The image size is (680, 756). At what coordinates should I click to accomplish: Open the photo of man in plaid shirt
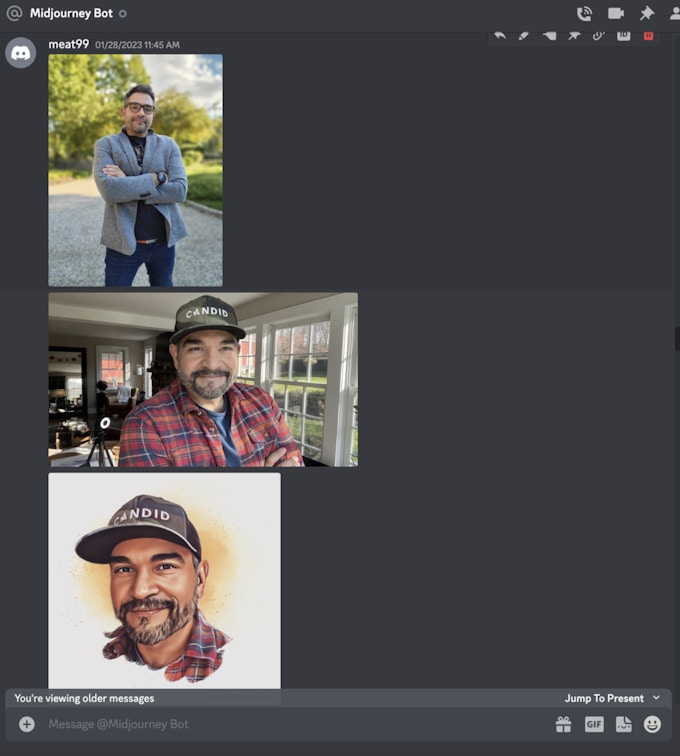click(203, 380)
